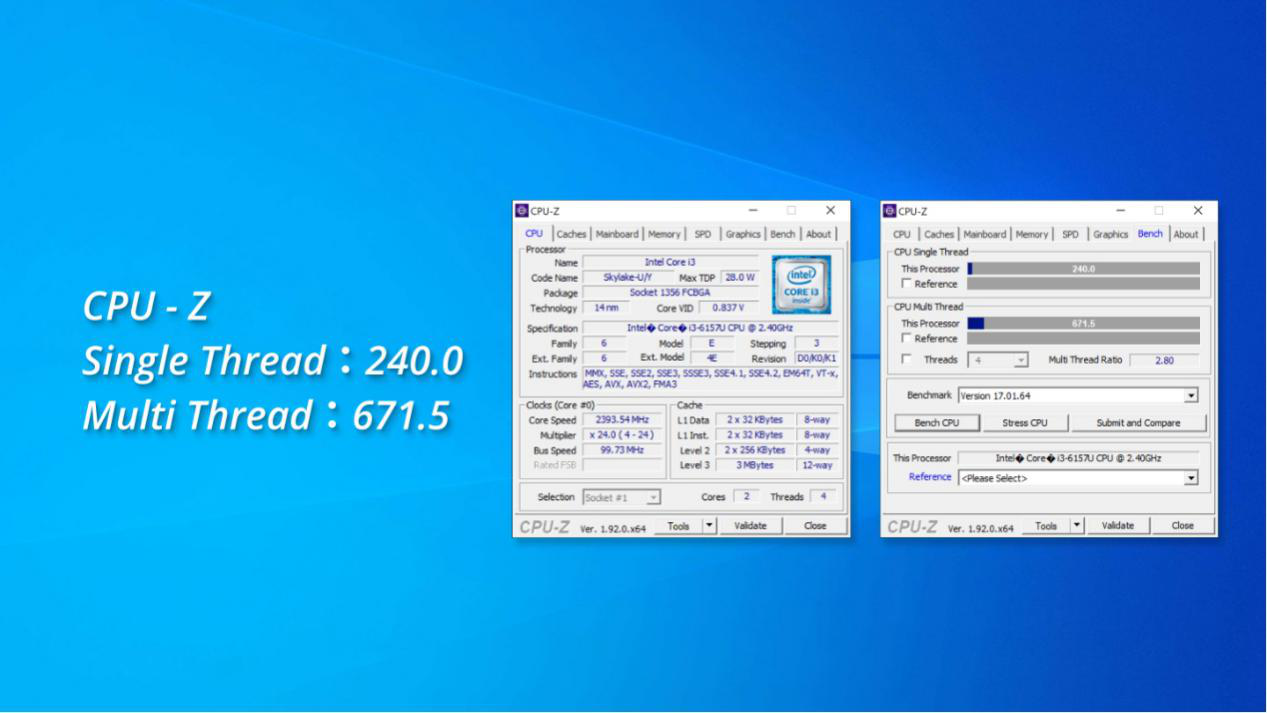Click Bus Speed 99.73 MHz value

pyautogui.click(x=622, y=451)
